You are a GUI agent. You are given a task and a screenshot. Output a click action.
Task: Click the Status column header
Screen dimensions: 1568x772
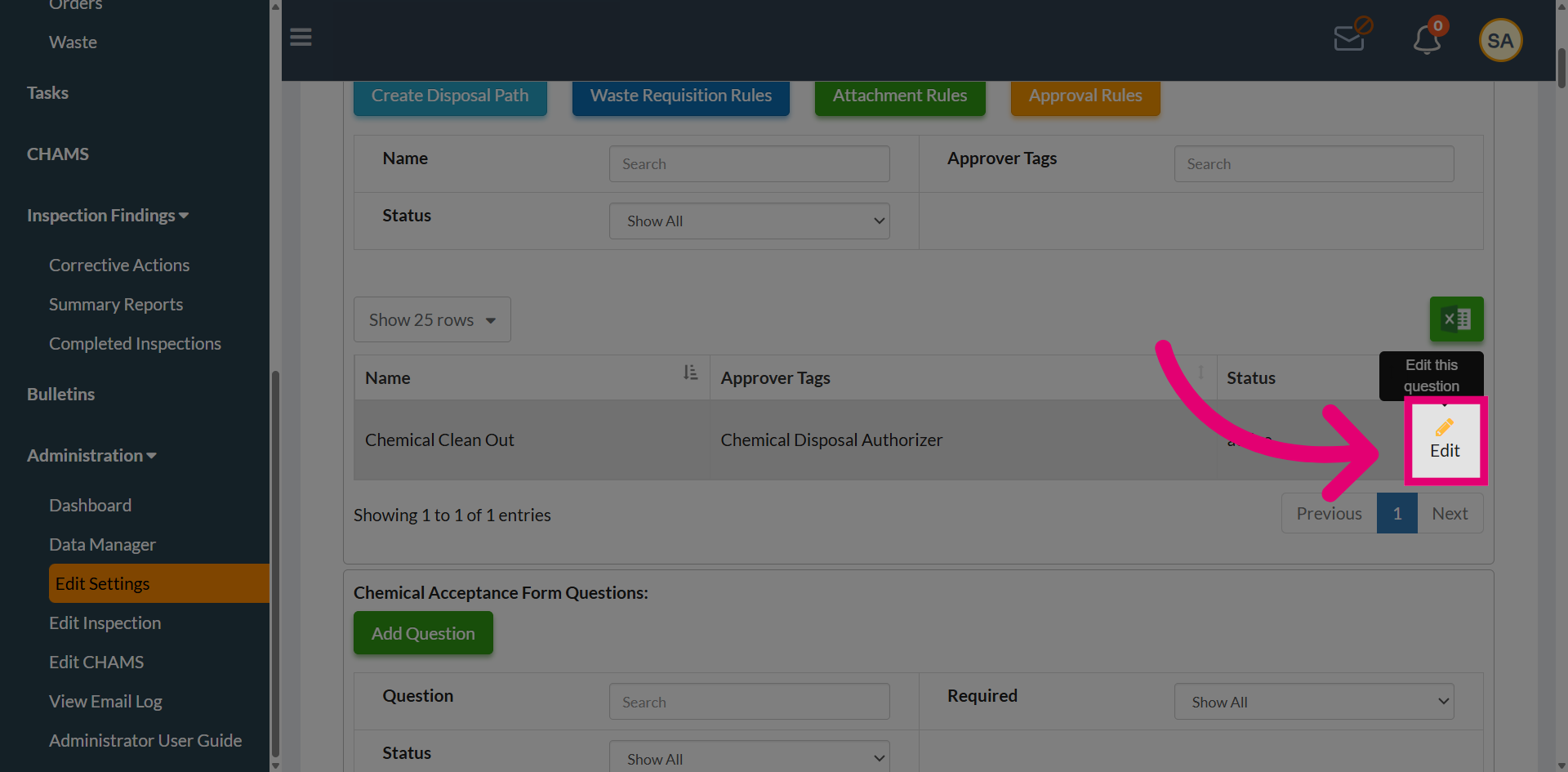1250,378
